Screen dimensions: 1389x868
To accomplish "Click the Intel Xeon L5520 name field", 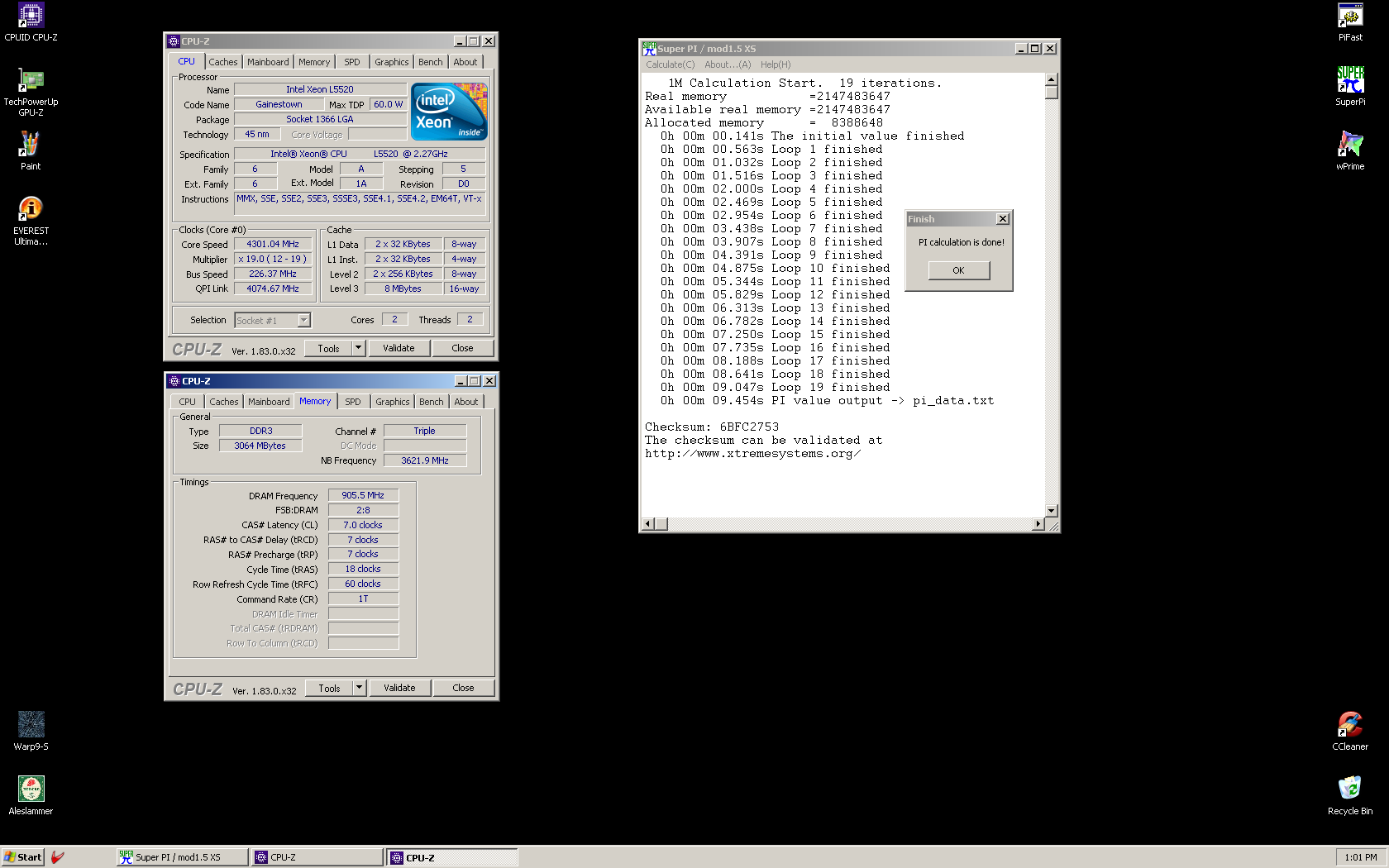I will [320, 89].
